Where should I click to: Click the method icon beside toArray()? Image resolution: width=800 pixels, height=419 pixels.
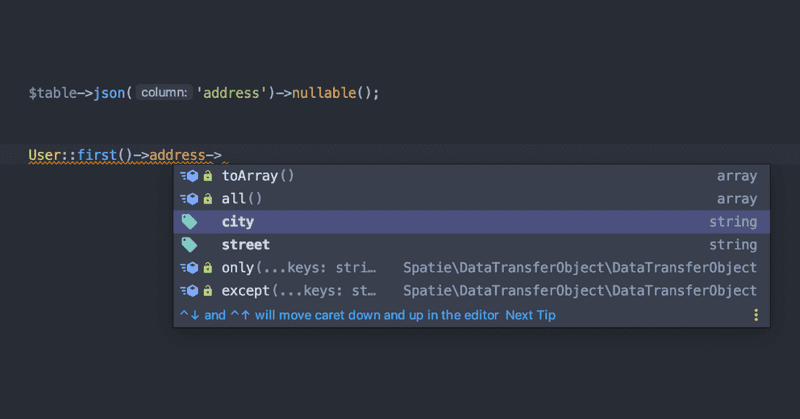click(189, 176)
